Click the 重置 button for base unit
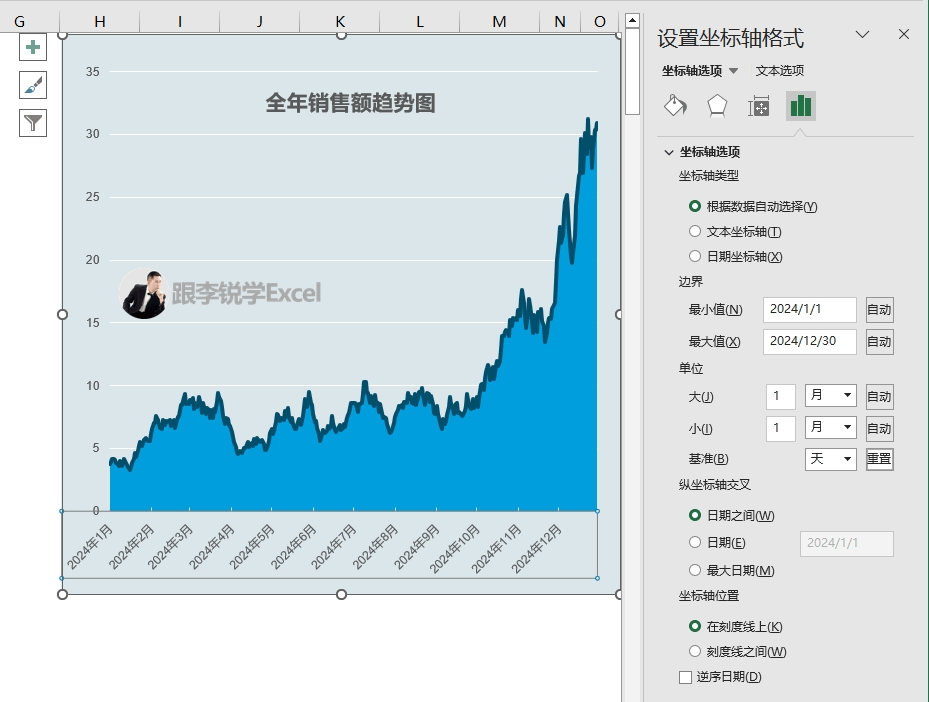Image resolution: width=929 pixels, height=702 pixels. [x=879, y=459]
